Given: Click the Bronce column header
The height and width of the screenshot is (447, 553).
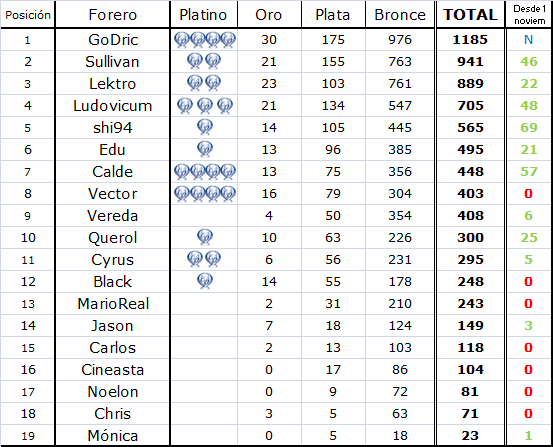Looking at the screenshot, I should click(x=400, y=14).
